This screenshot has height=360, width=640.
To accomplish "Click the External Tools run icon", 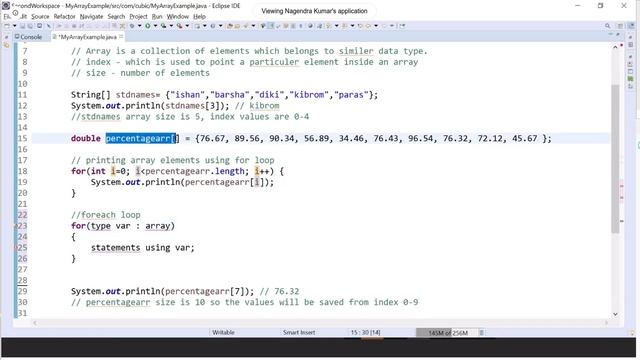I will [179, 26].
